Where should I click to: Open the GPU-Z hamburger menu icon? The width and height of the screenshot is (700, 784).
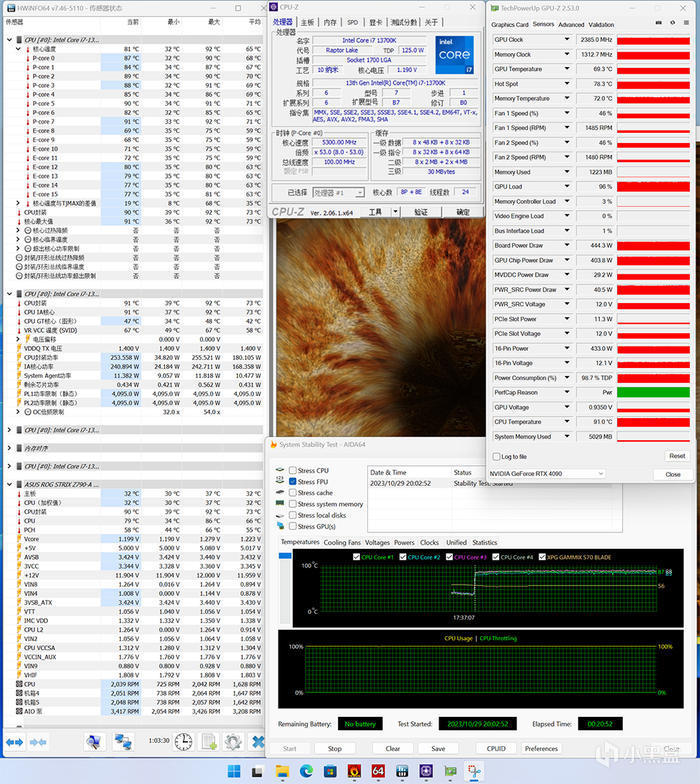point(686,23)
